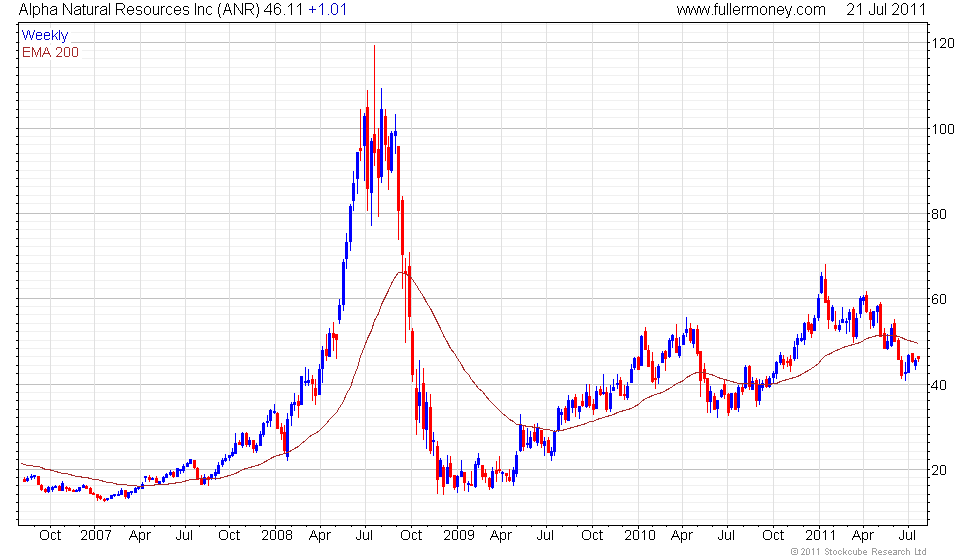Click the chart title 'Alpha Natural Resources Inc (ANR)'
This screenshot has width=980, height=560.
point(139,9)
